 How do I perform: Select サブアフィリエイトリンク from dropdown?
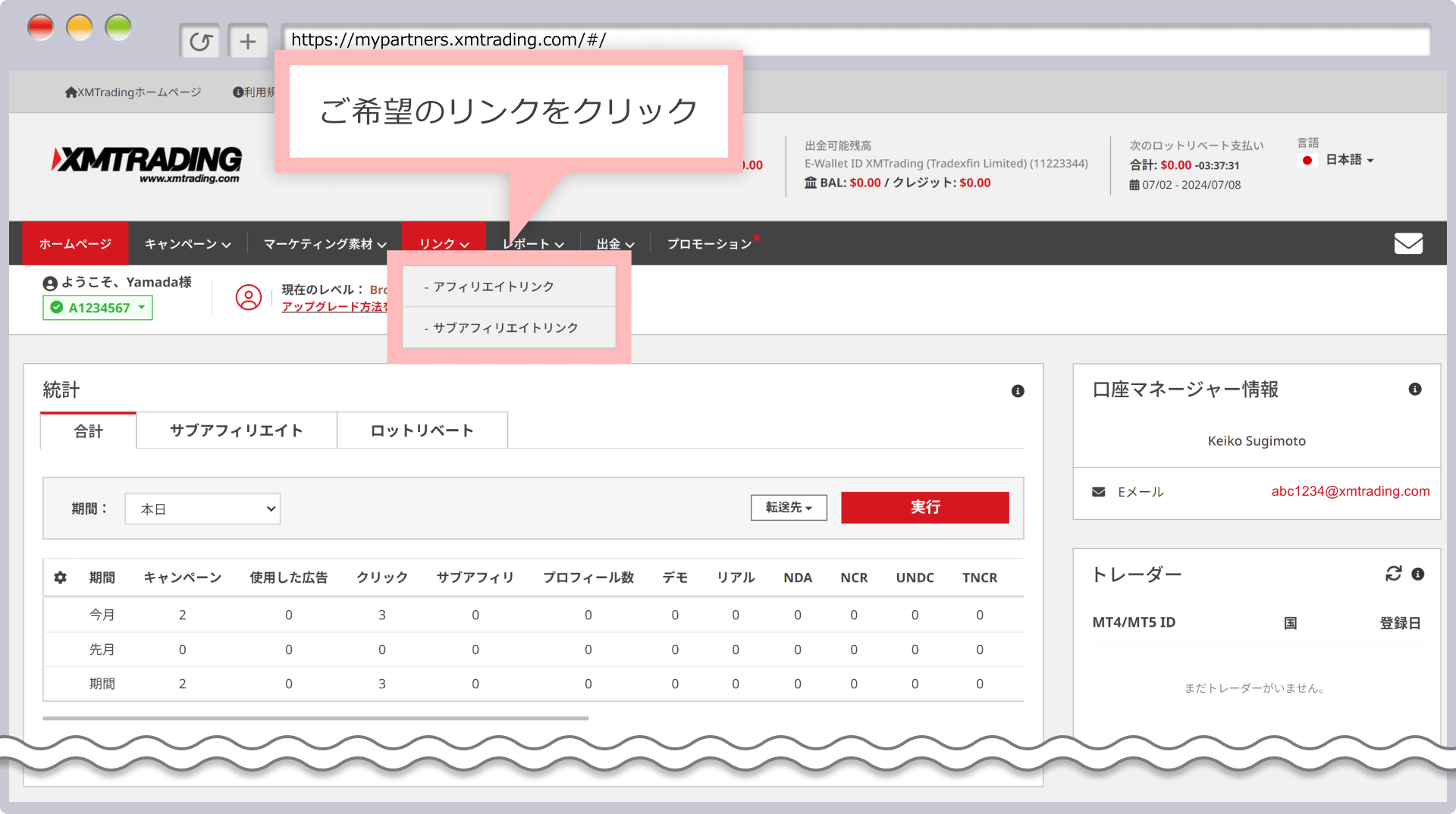coord(509,327)
